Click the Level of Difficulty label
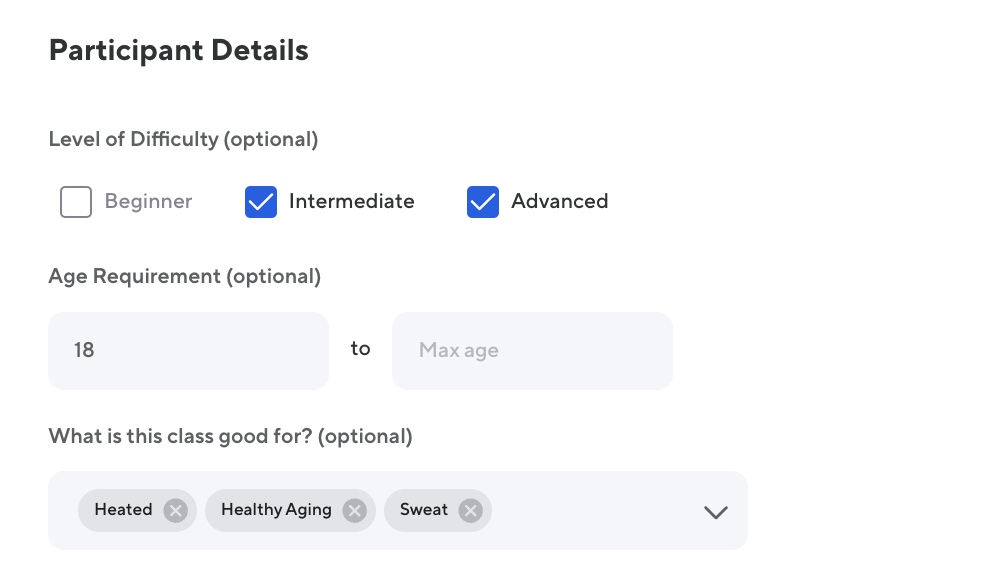 pyautogui.click(x=183, y=140)
